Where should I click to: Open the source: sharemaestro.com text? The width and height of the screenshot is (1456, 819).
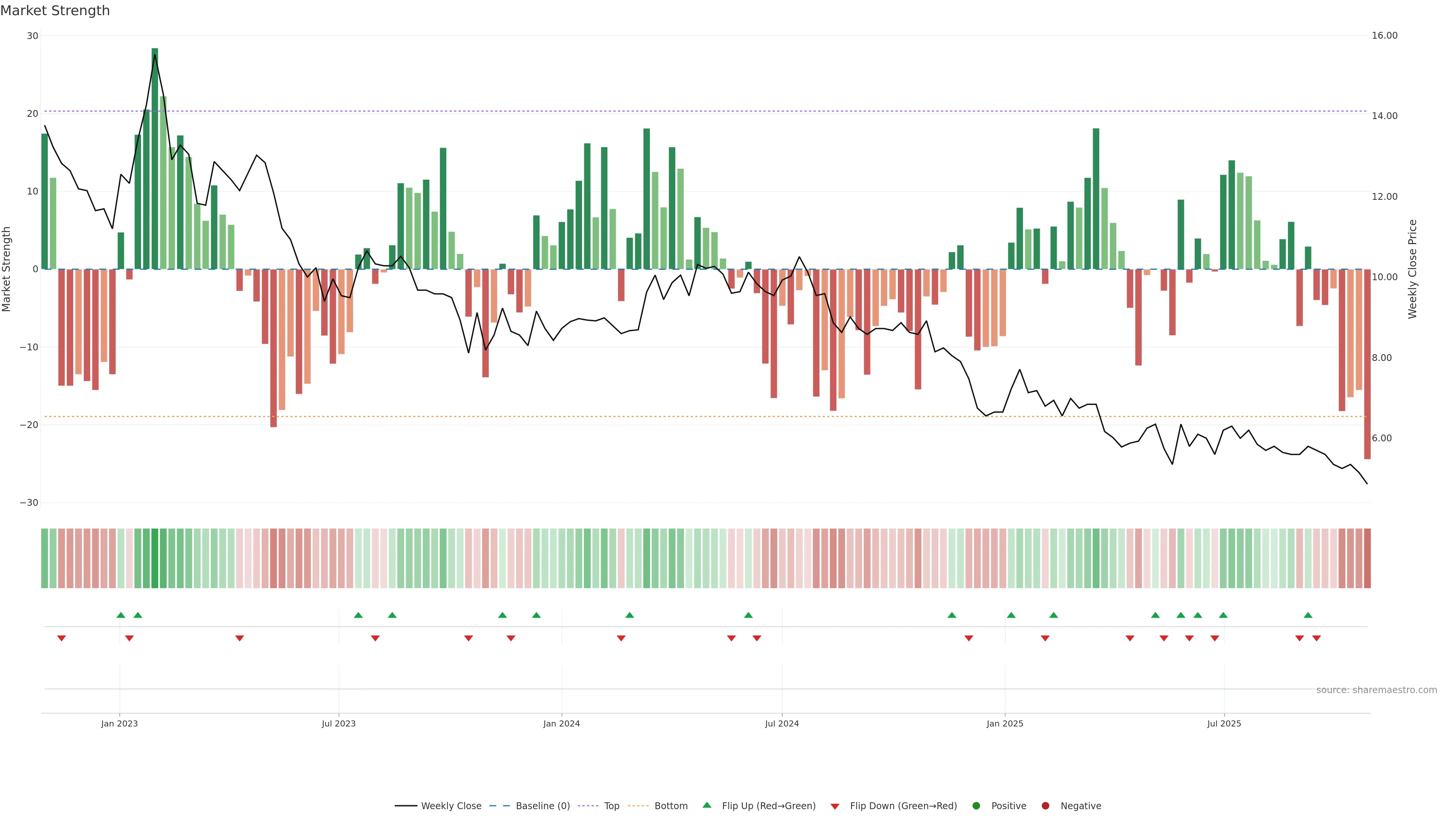point(1376,690)
